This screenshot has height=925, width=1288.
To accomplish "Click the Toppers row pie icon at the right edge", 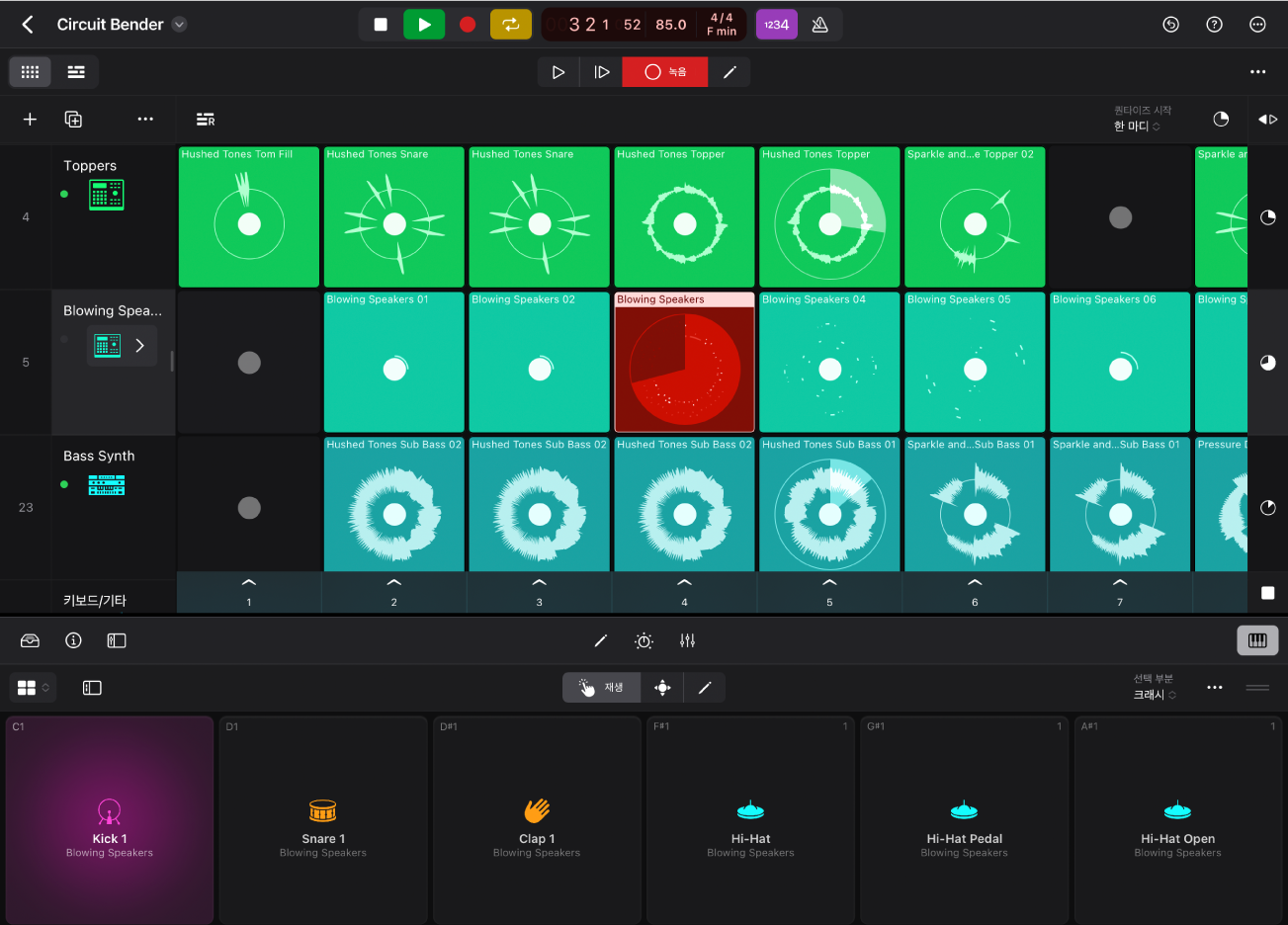I will click(1268, 217).
